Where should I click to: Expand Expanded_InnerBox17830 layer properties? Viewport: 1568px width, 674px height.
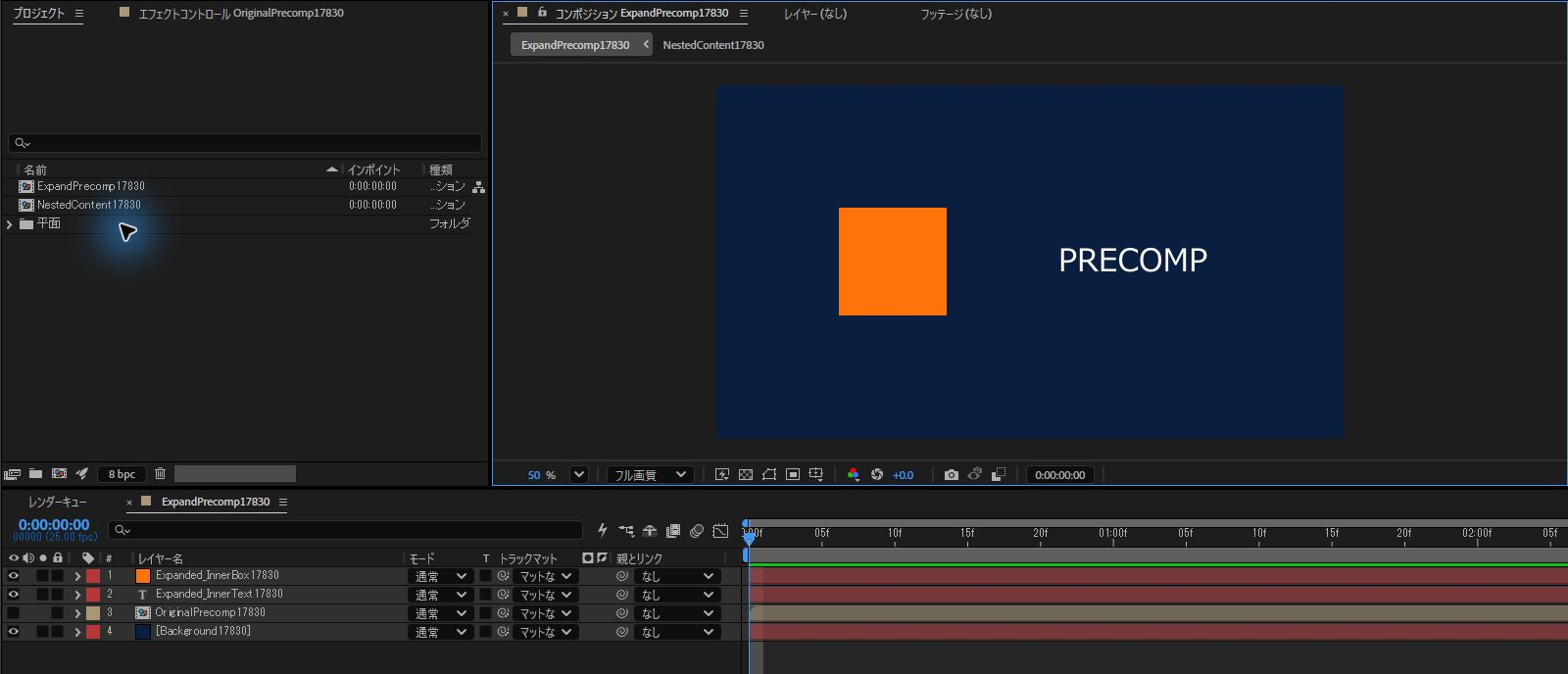(77, 576)
